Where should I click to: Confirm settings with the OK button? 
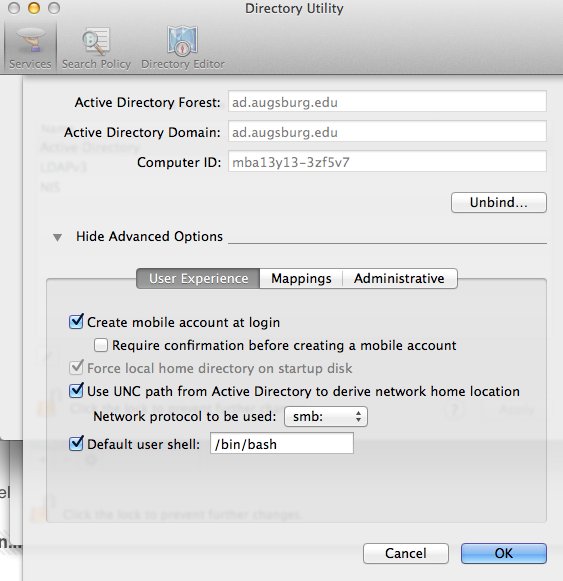click(x=504, y=553)
